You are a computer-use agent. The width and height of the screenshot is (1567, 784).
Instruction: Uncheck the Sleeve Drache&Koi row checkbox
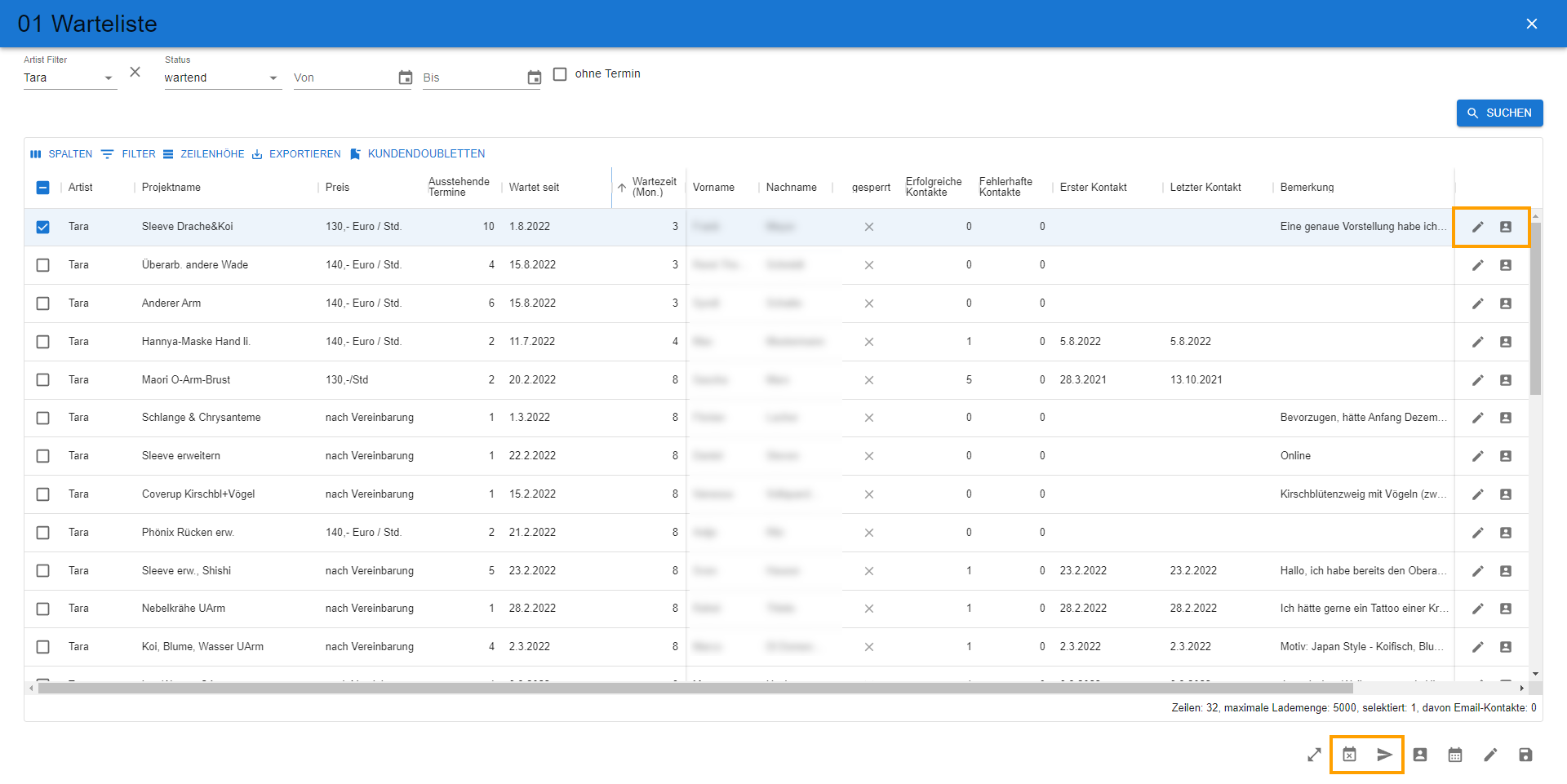click(43, 227)
